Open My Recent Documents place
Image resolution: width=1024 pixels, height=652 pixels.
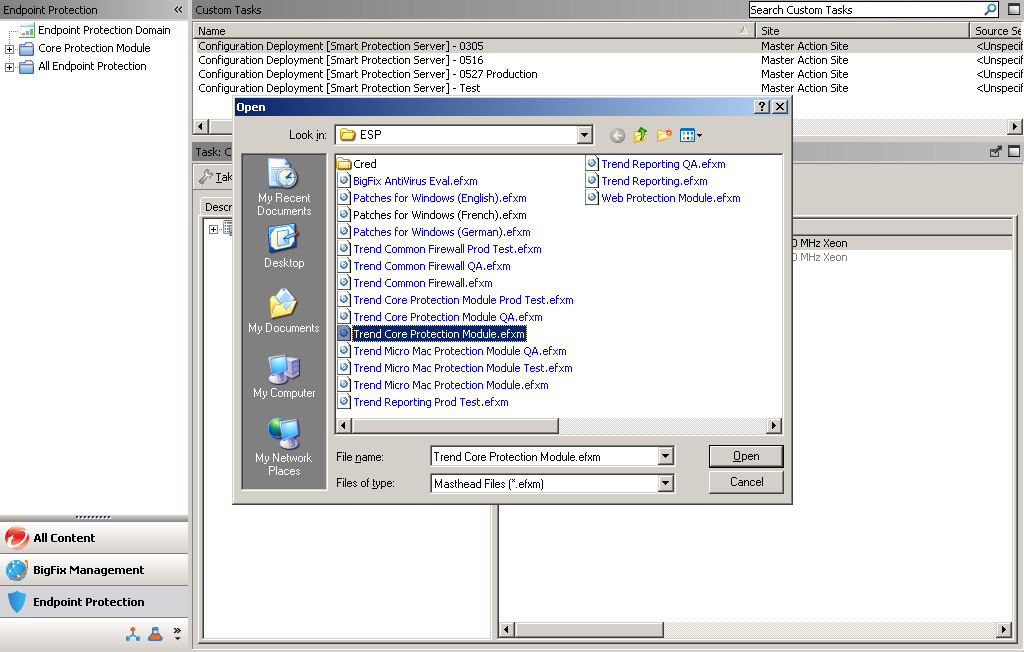pos(284,188)
